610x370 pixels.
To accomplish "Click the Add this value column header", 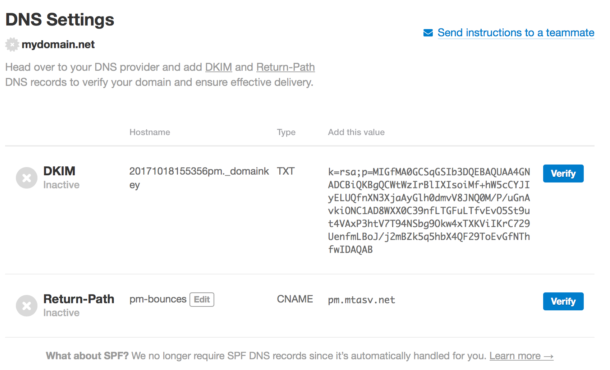I will [356, 132].
